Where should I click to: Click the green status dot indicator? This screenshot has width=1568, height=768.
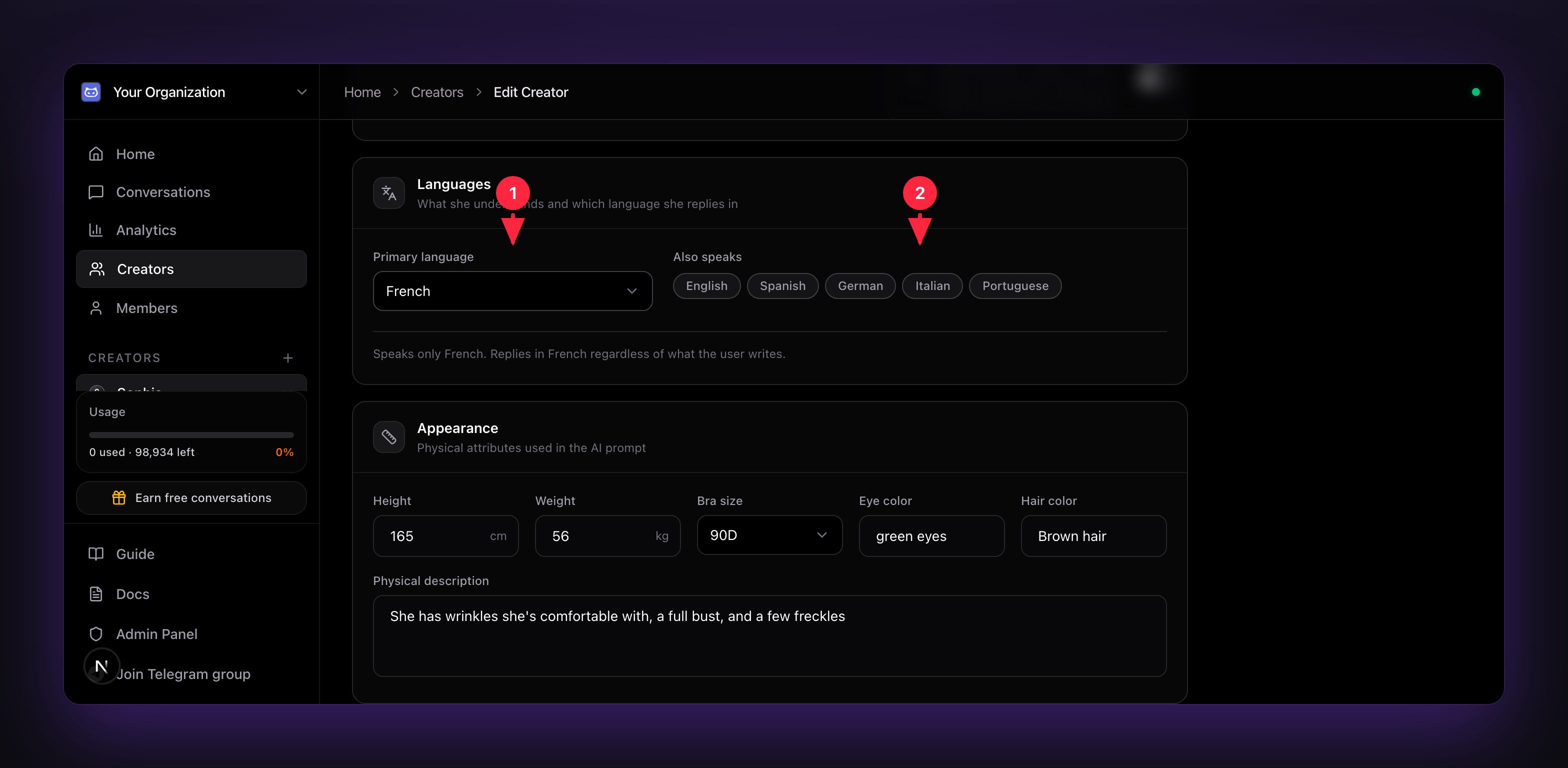(1475, 92)
